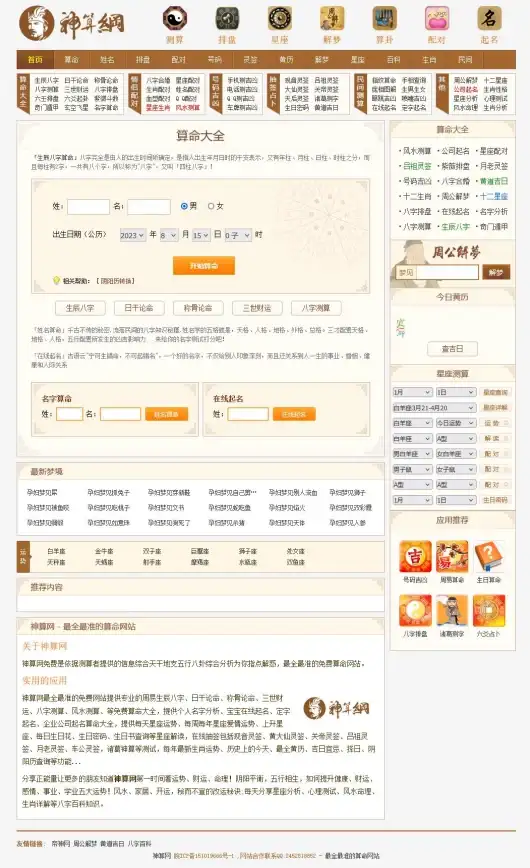Open the birth hour 0子 dropdown
This screenshot has width=530, height=868.
(238, 235)
